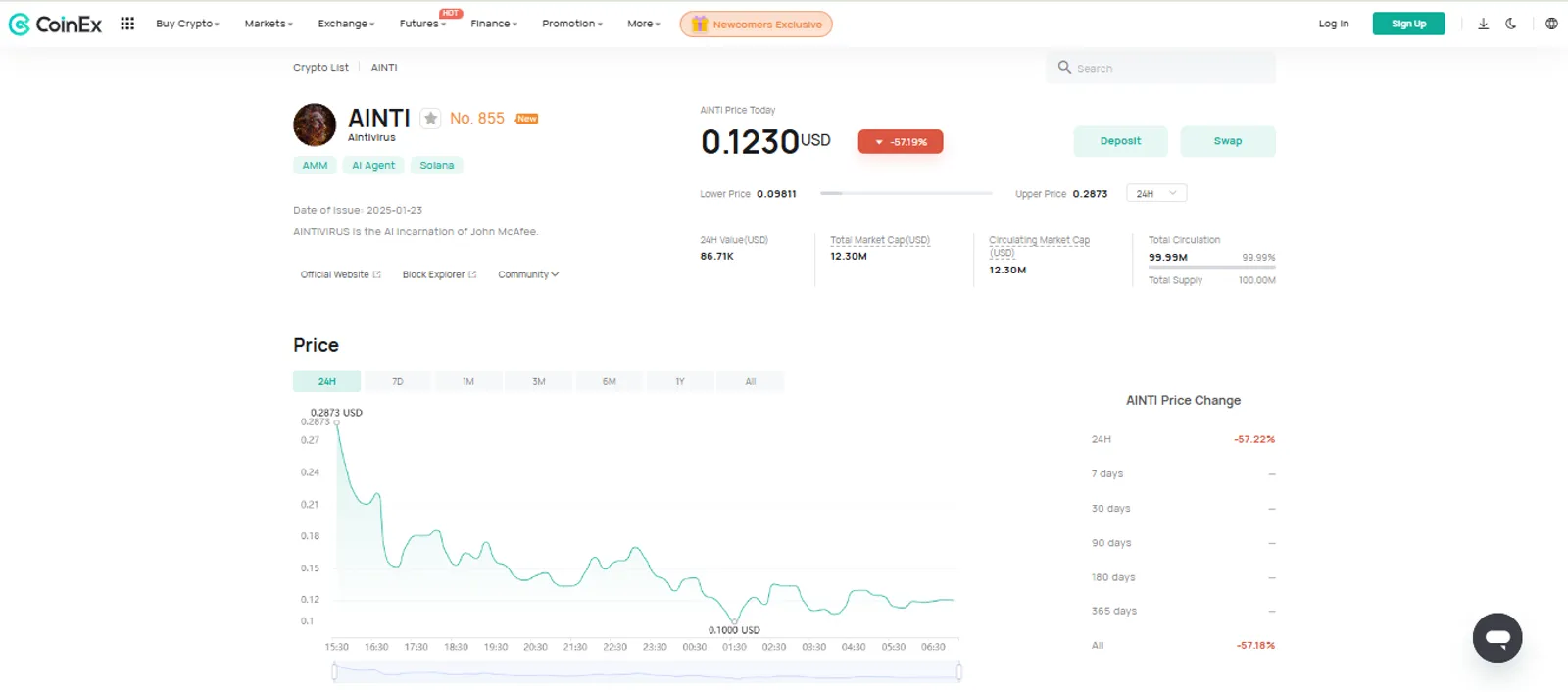The image size is (1568, 692).
Task: Click the AINTI token avatar image
Action: 315,124
